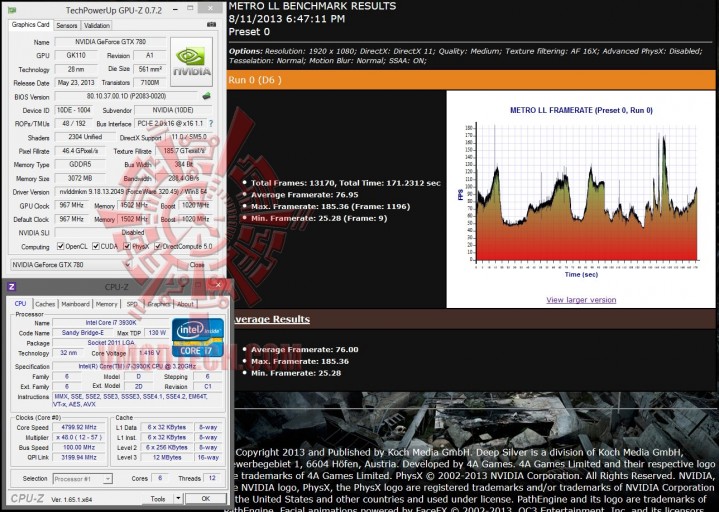This screenshot has width=719, height=512.
Task: Click the Pixel Fillrate 46.4 GPixel/s value
Action: tap(80, 151)
